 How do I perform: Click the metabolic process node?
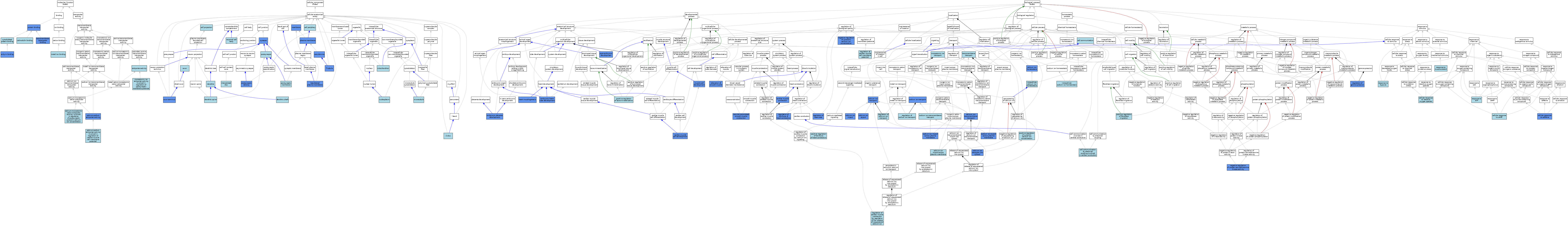click(x=1248, y=27)
